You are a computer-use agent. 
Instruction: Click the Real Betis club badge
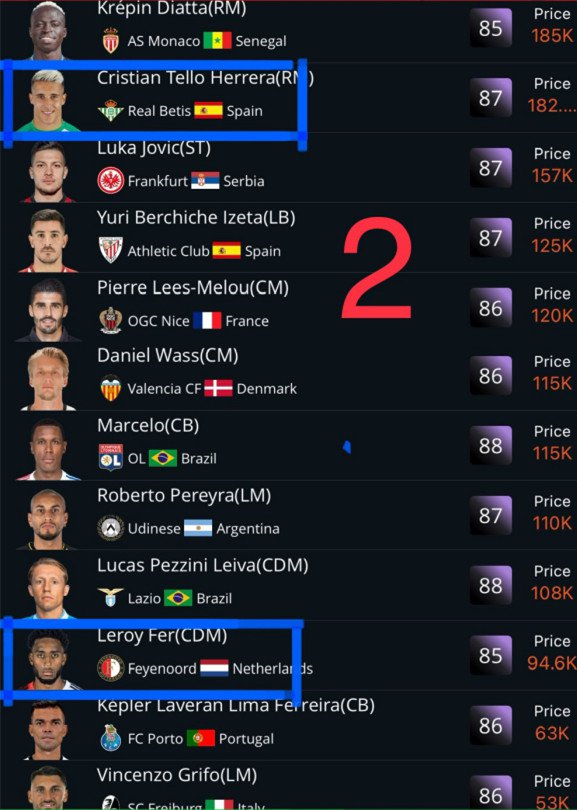point(111,110)
